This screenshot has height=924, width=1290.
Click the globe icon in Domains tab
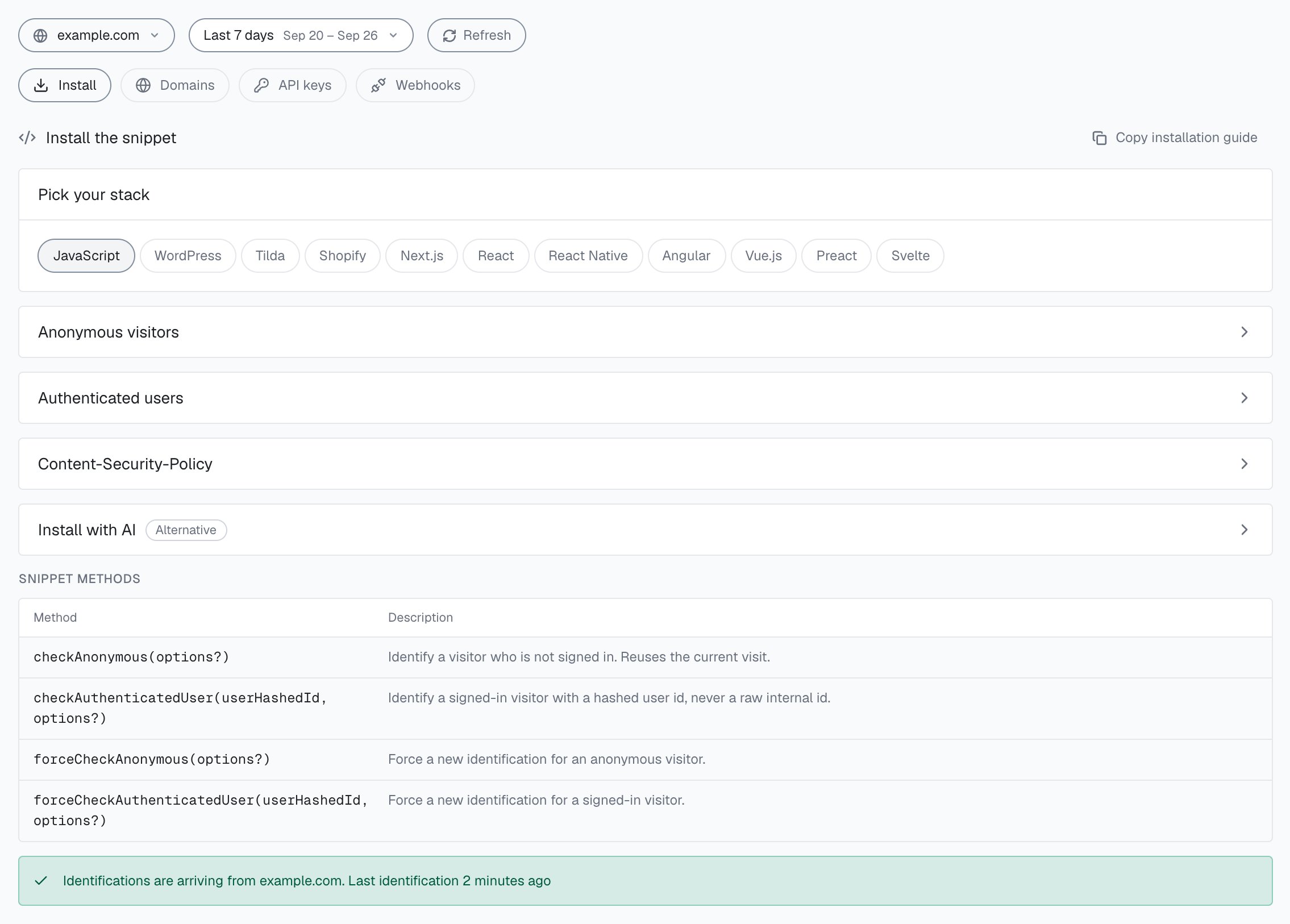pos(143,85)
